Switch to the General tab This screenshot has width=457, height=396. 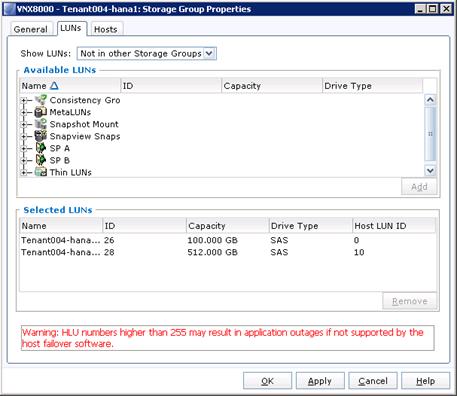click(30, 29)
